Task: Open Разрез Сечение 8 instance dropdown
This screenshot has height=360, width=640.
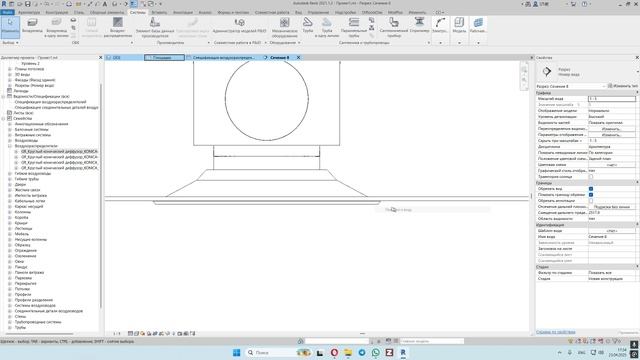Action: tap(571, 86)
